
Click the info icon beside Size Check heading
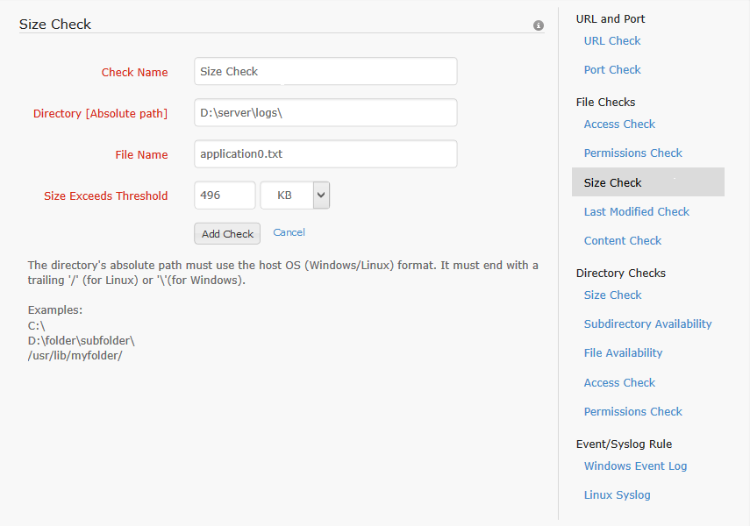[x=538, y=25]
